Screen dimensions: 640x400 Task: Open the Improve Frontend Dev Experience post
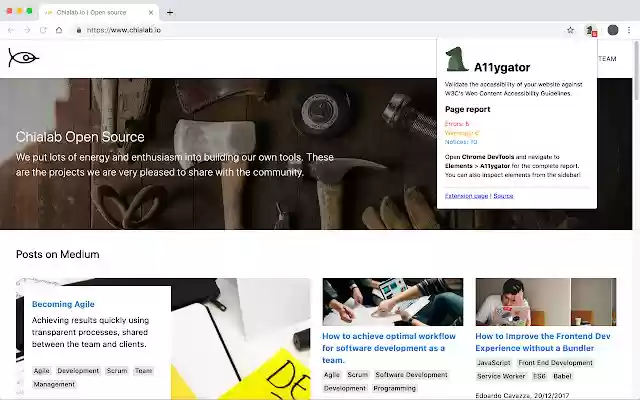[542, 342]
